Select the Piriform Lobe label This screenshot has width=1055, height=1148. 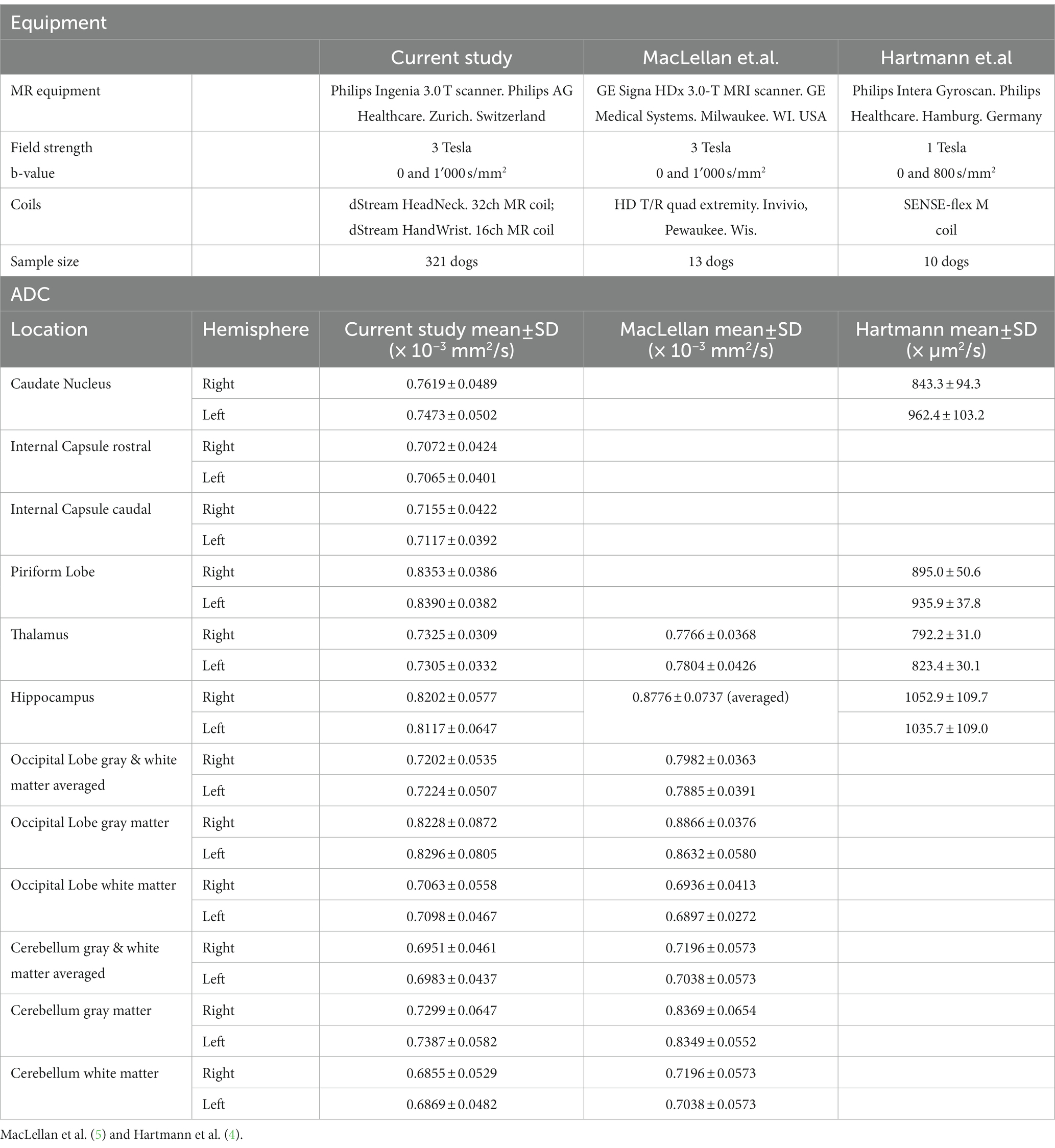(x=53, y=572)
